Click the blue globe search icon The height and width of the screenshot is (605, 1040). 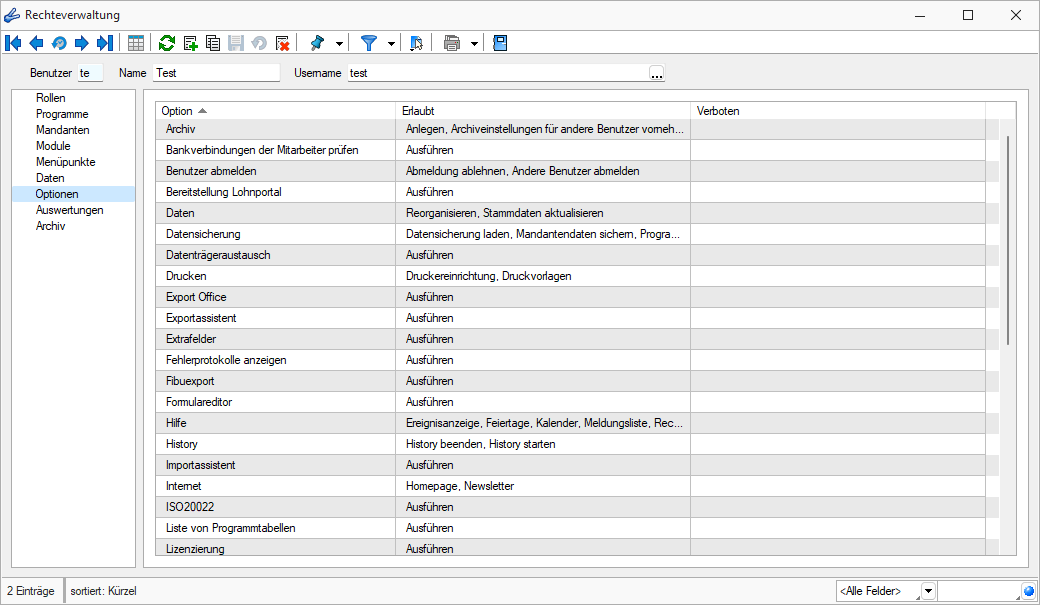1029,590
